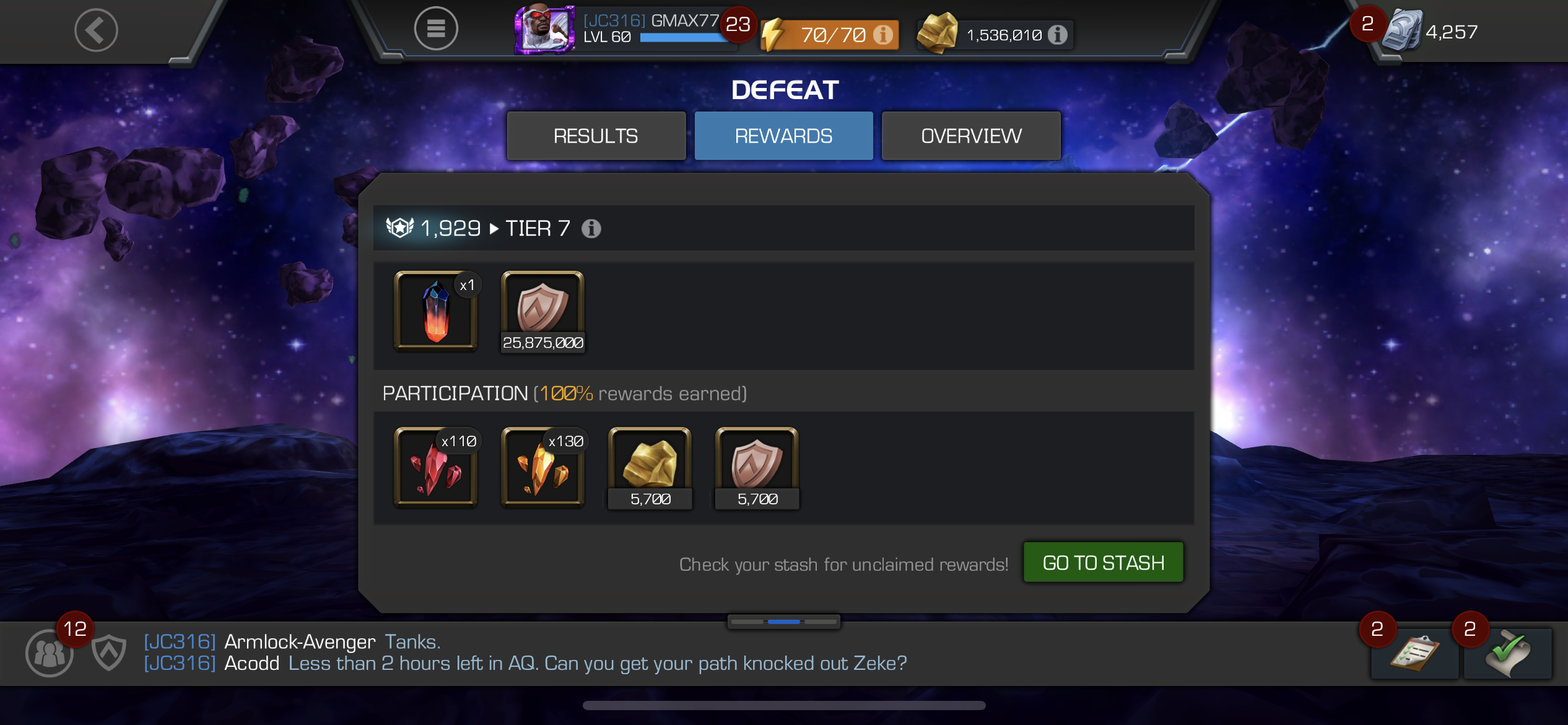The height and width of the screenshot is (725, 1568).
Task: Open the hamburger main menu
Action: pyautogui.click(x=436, y=29)
